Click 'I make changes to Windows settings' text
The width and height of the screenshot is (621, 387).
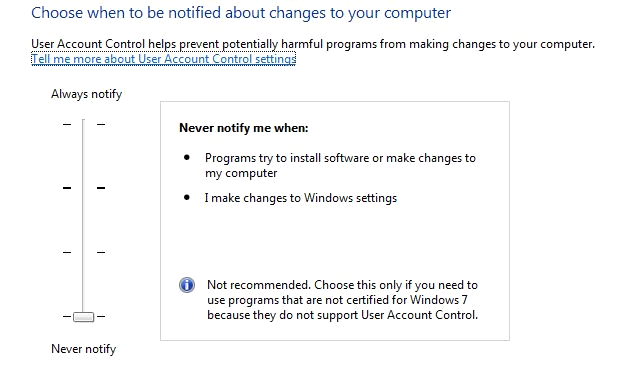[x=301, y=198]
